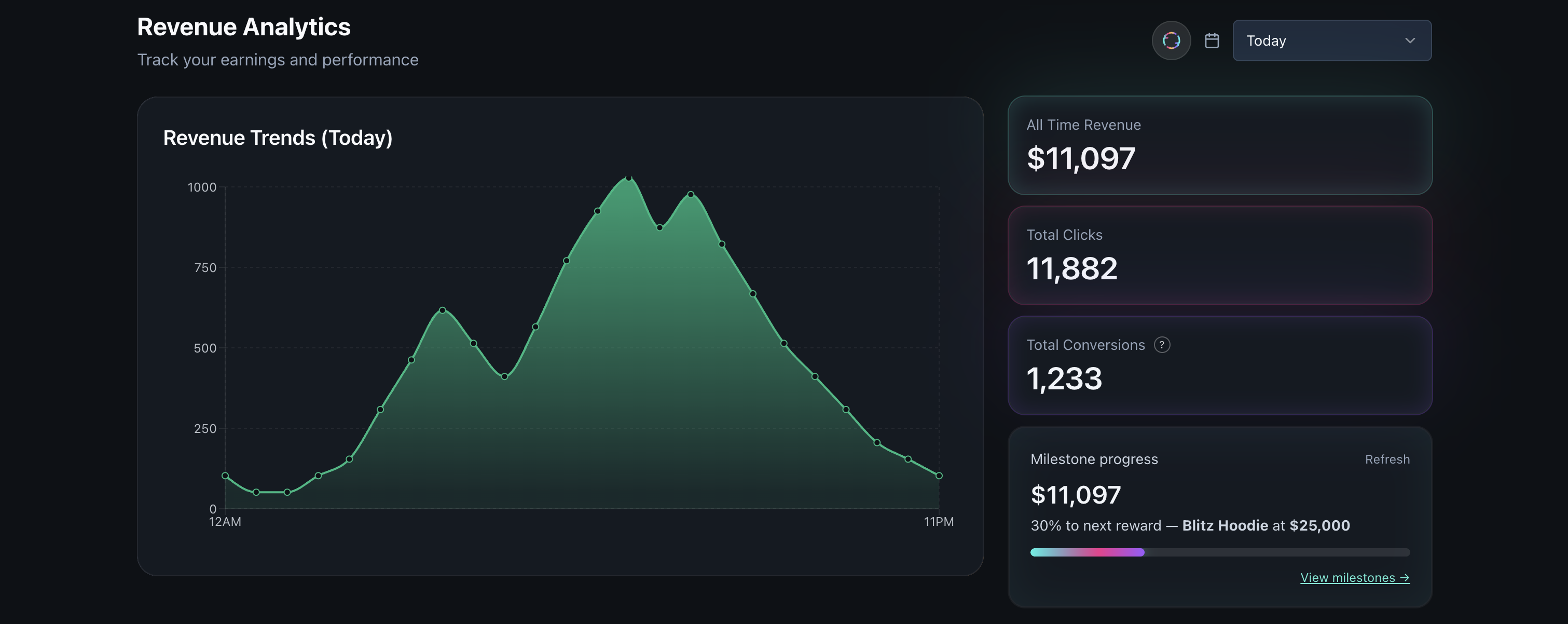Open the Today time range dropdown
The image size is (1568, 624).
click(x=1332, y=40)
